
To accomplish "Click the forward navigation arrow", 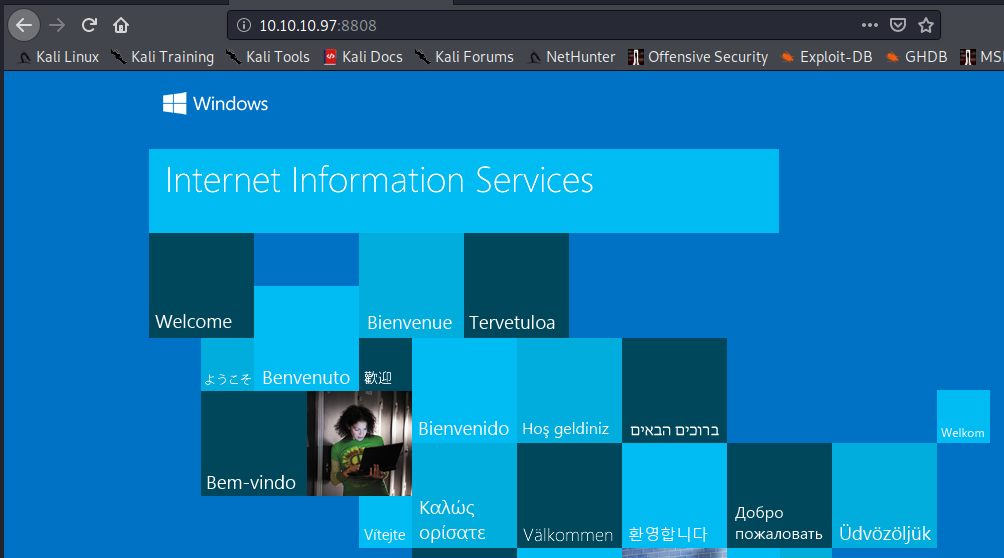I will click(57, 26).
